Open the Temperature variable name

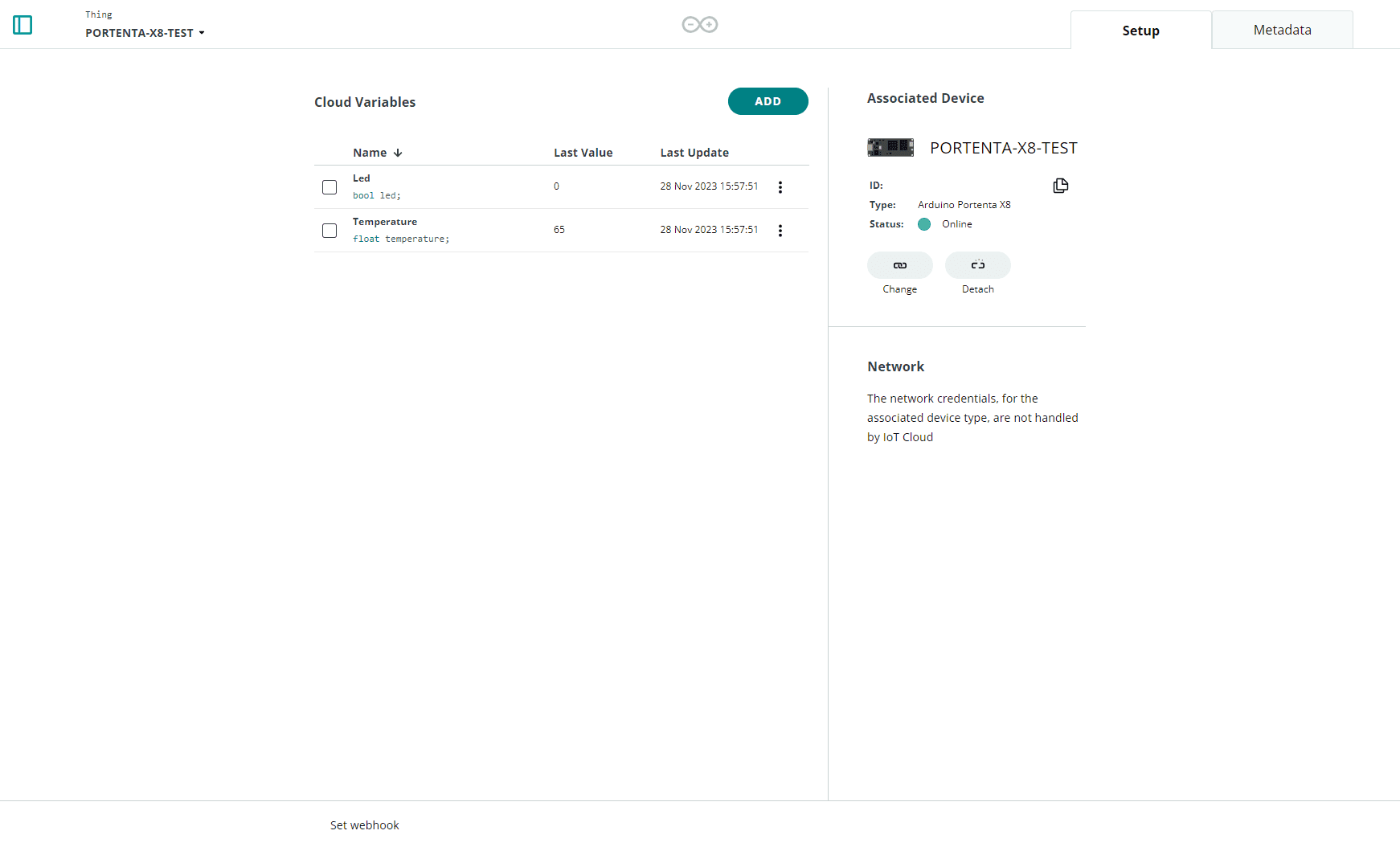coord(385,222)
